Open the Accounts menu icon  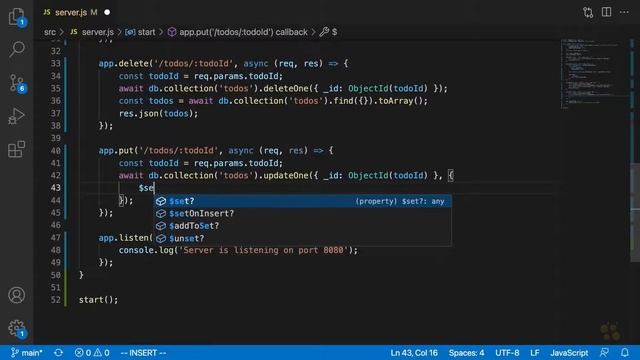click(x=16, y=295)
